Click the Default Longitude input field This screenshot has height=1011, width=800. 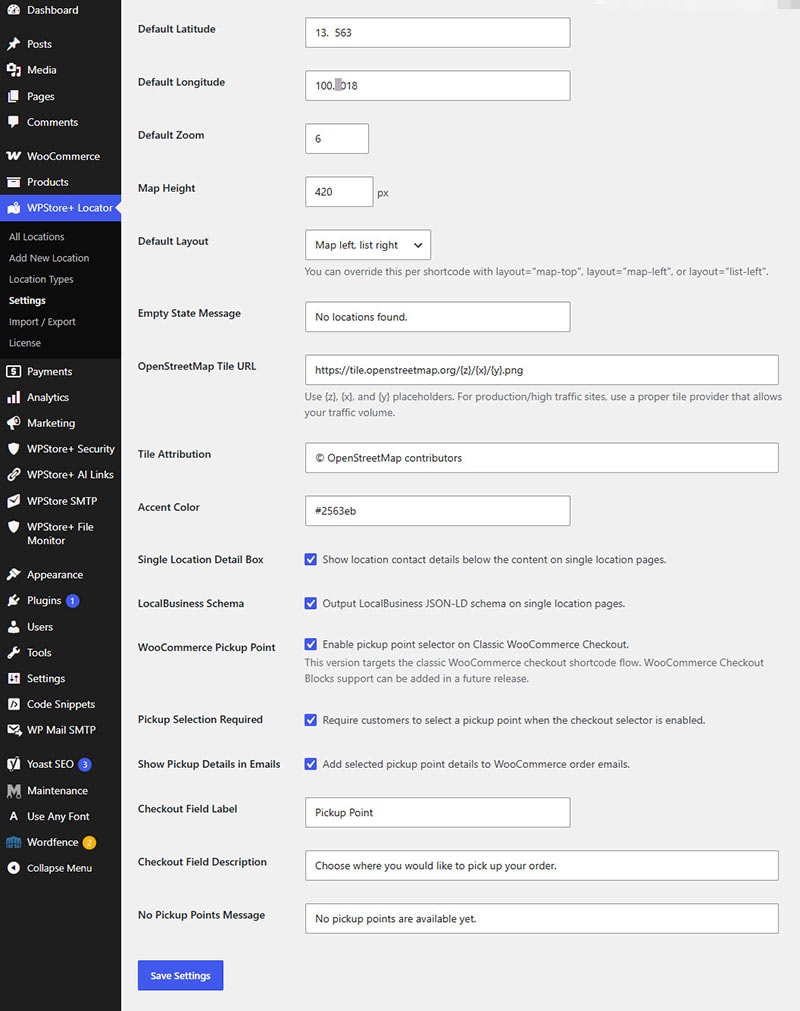tap(438, 85)
